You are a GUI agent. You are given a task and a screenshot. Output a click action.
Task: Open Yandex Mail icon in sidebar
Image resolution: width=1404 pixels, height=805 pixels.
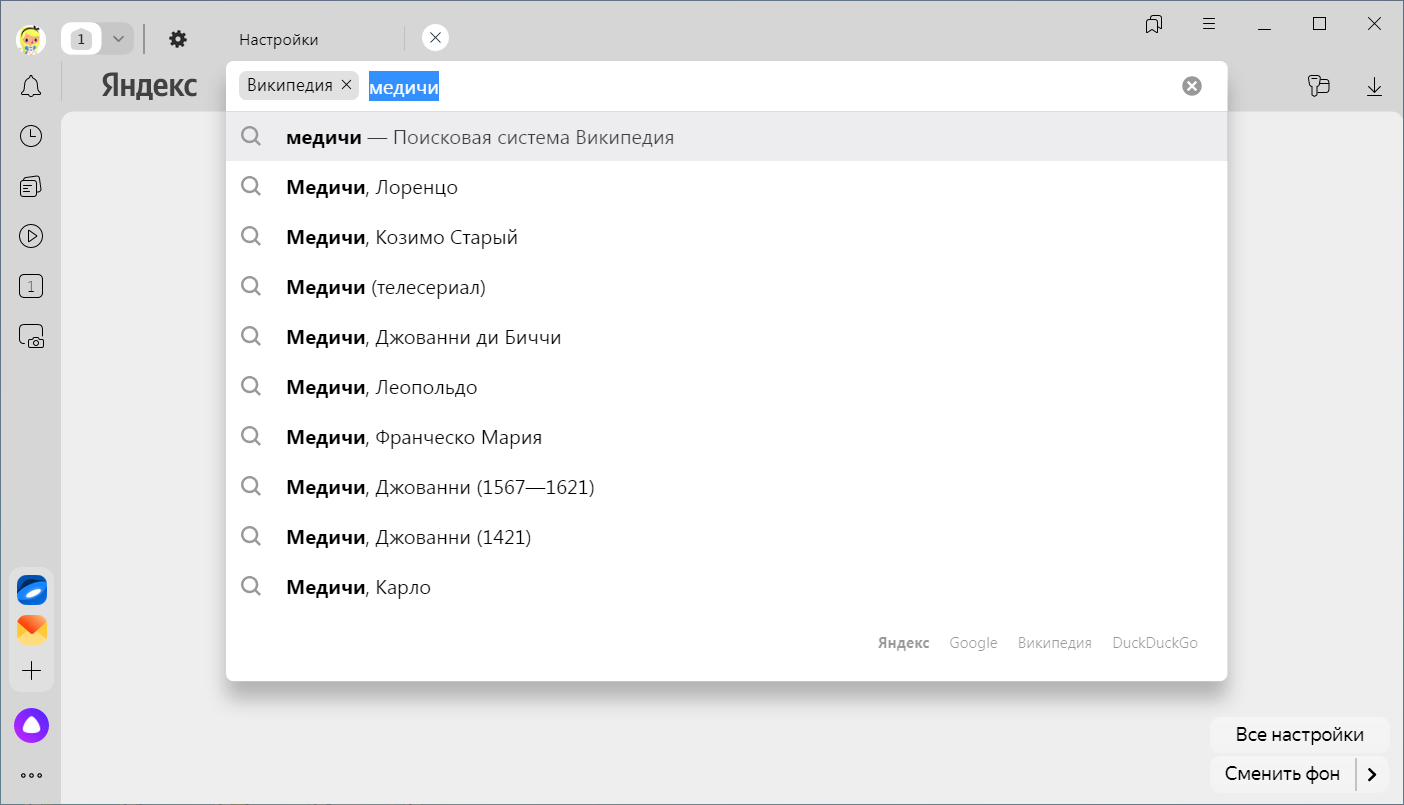32,630
